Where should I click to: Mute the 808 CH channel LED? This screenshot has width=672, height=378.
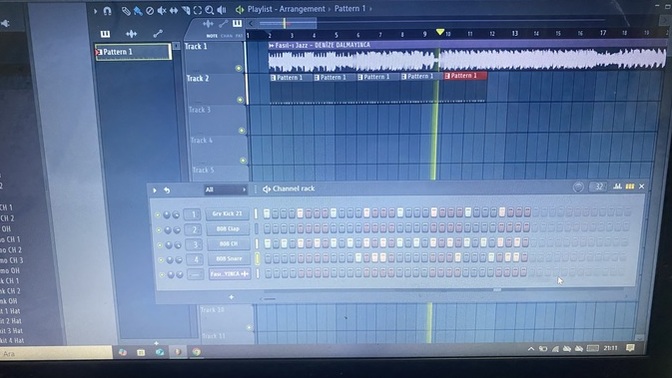[x=160, y=245]
